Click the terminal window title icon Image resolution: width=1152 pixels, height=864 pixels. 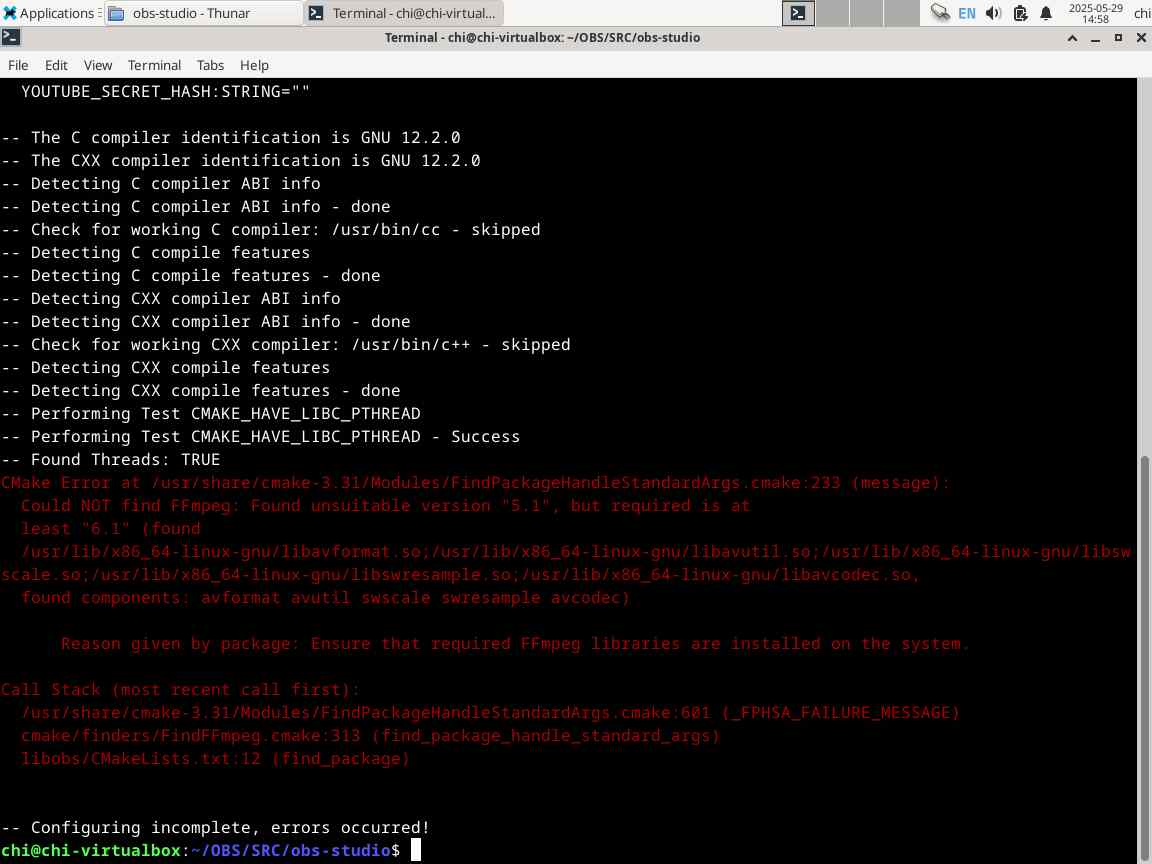click(11, 37)
